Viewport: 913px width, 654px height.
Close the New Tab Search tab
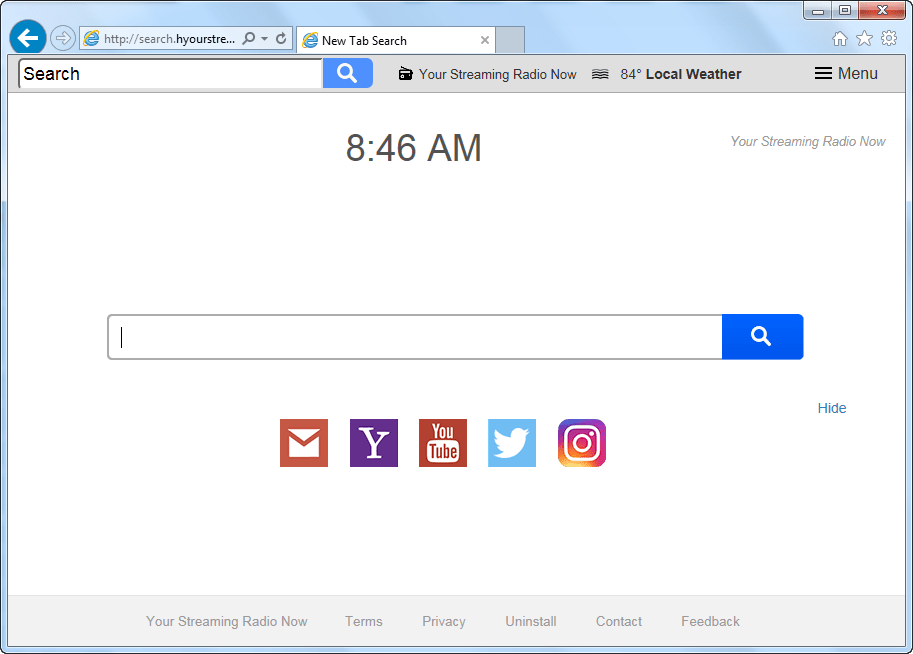coord(484,40)
